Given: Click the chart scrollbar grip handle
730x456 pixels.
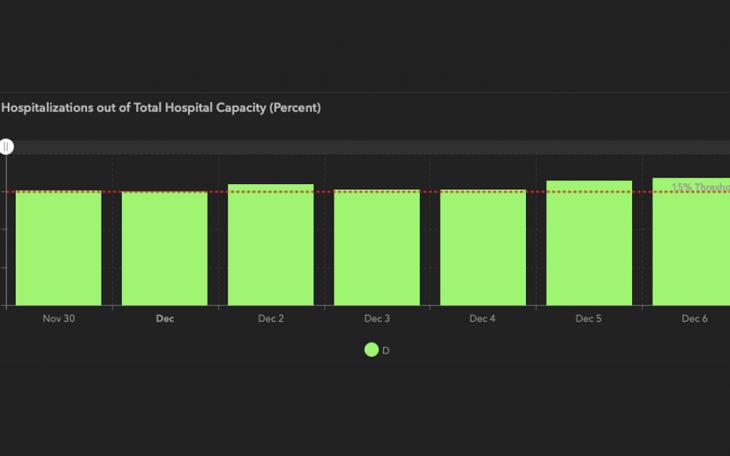Looking at the screenshot, I should [x=6, y=147].
